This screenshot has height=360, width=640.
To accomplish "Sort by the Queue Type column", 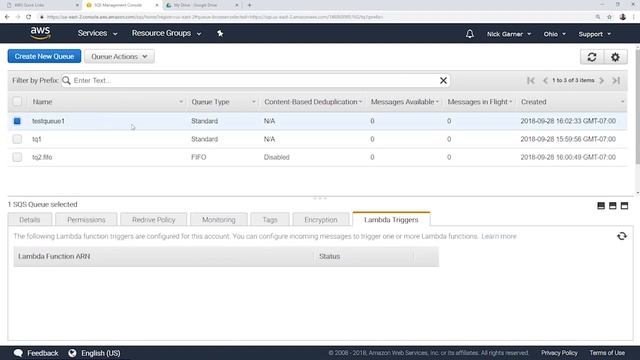I will [223, 102].
